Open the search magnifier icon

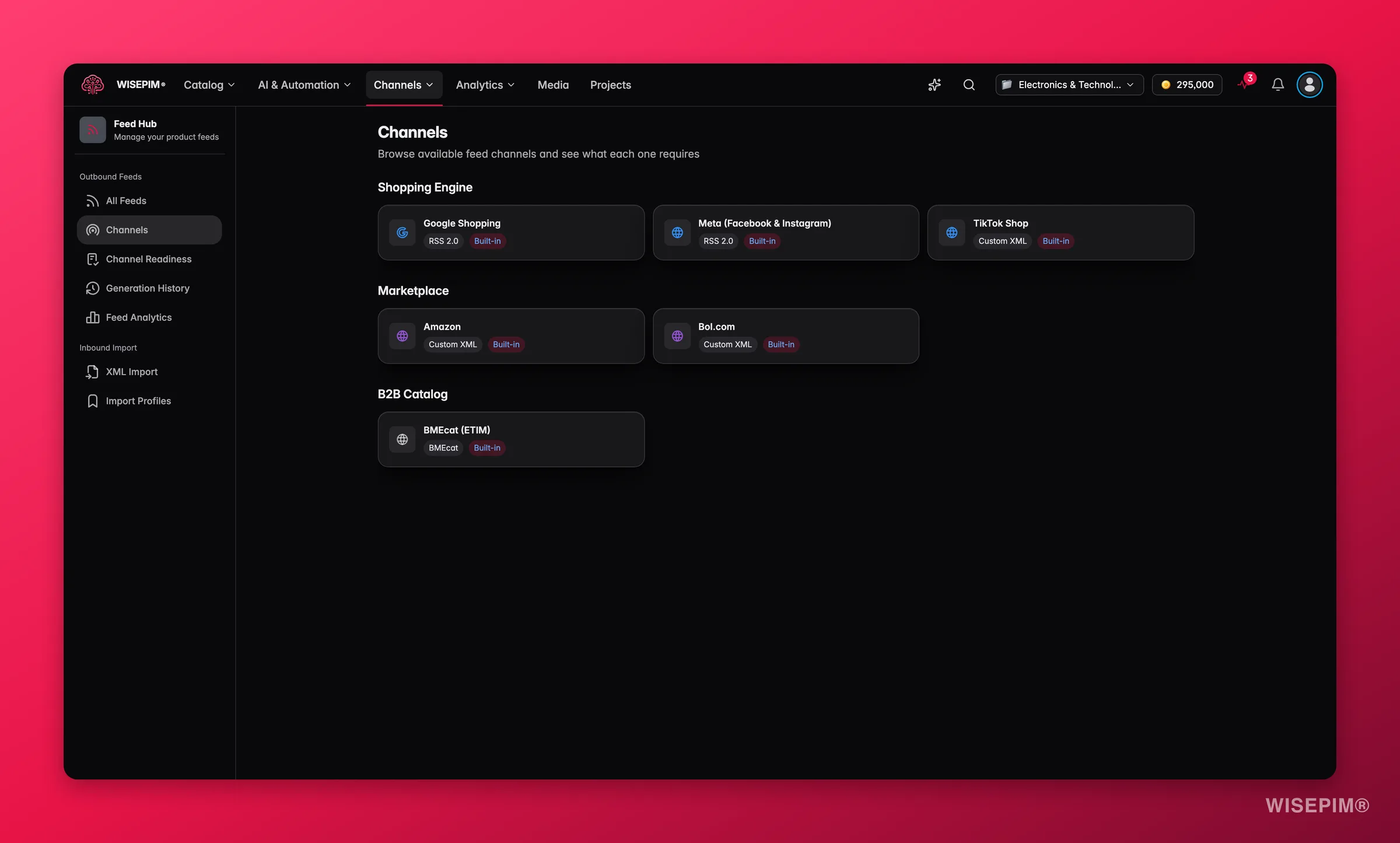tap(969, 85)
